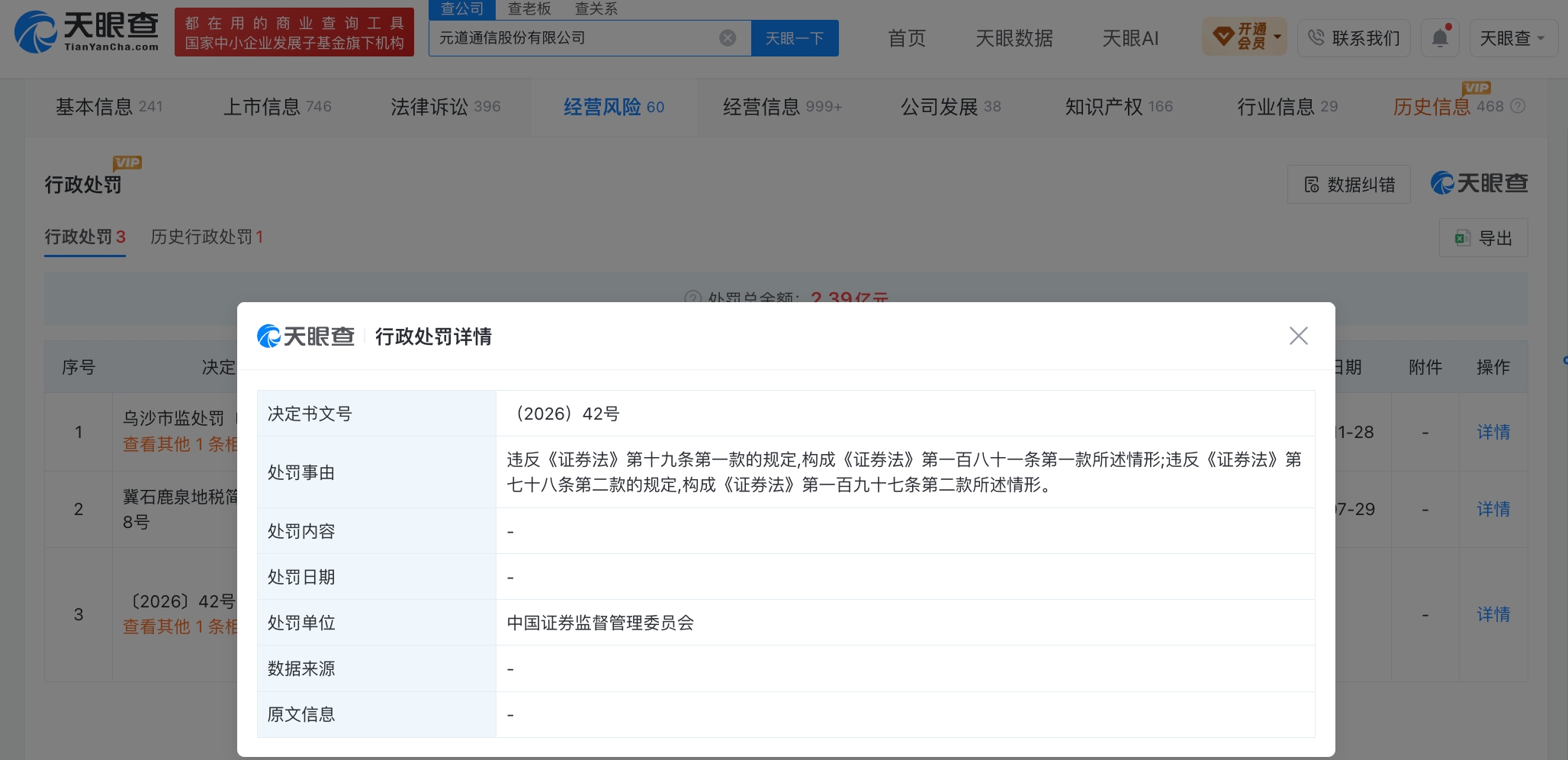Image resolution: width=1568 pixels, height=760 pixels.
Task: Select the 行政处罚 3 sub-tab
Action: [x=85, y=237]
